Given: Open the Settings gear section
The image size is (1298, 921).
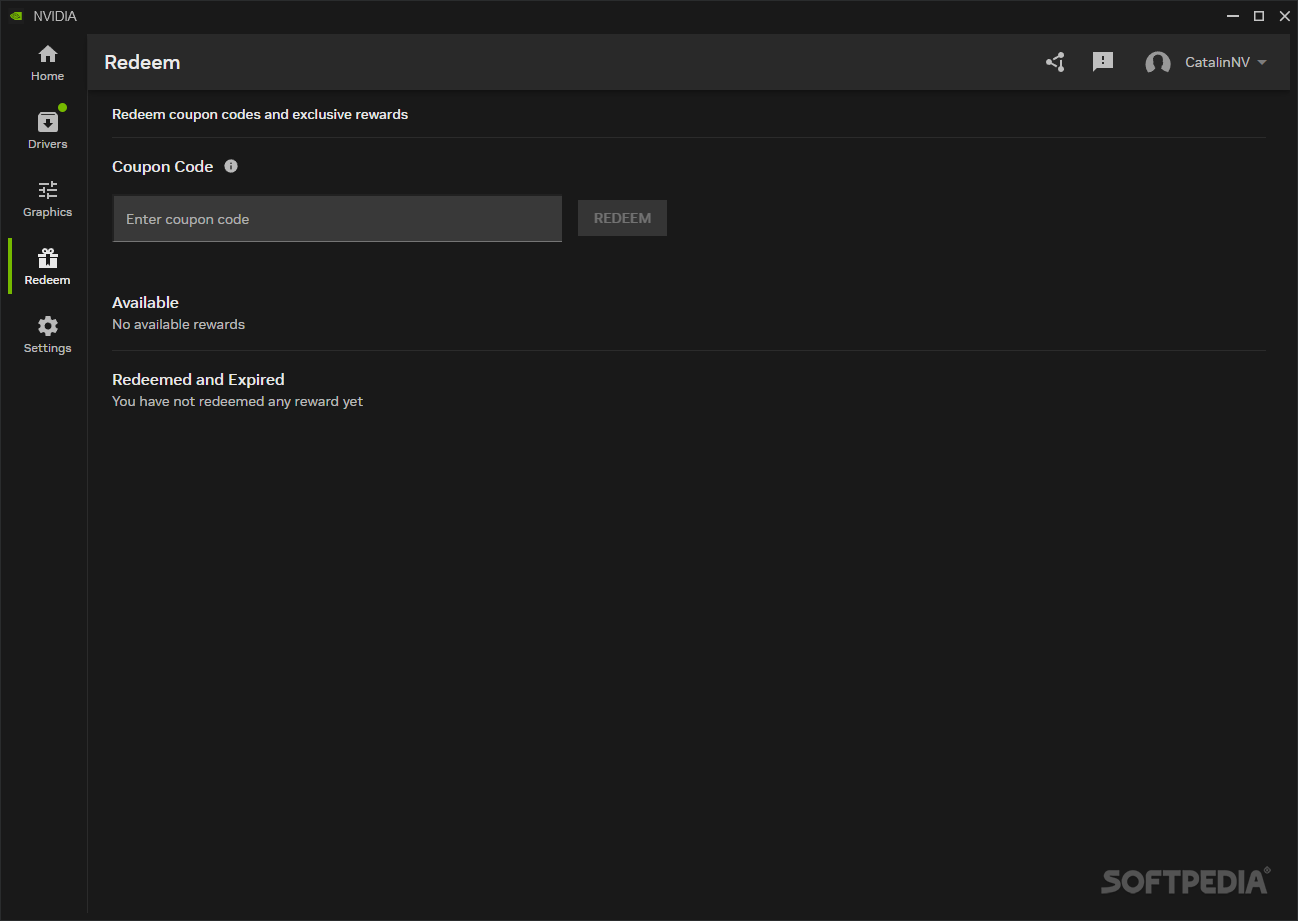Looking at the screenshot, I should pyautogui.click(x=47, y=335).
